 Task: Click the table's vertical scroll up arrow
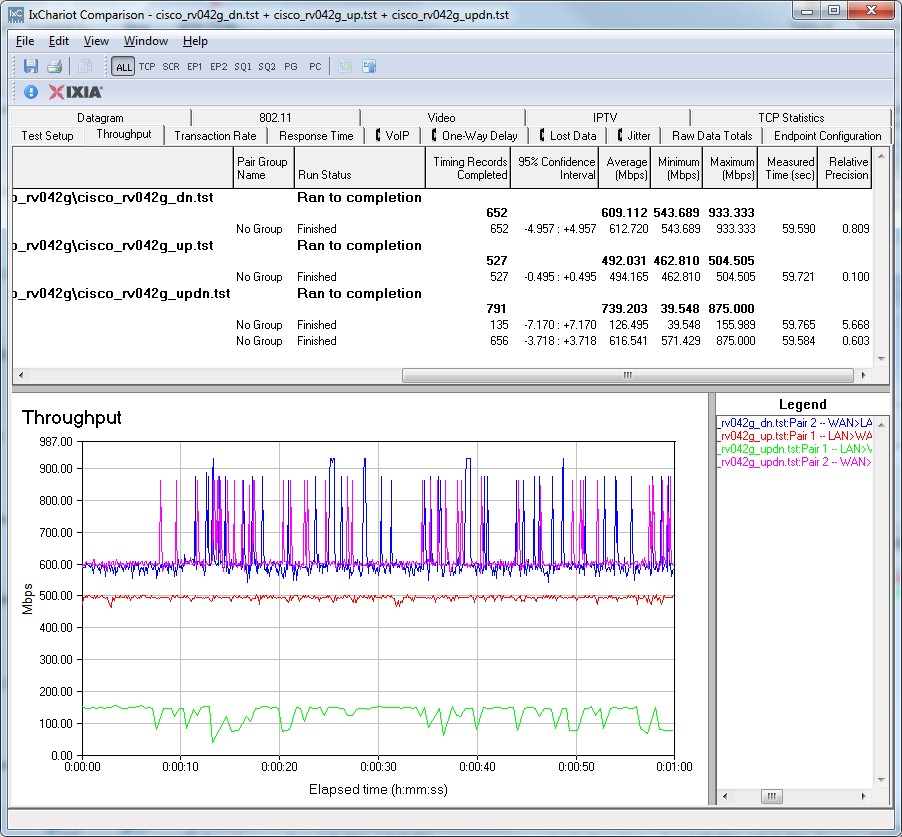click(x=881, y=156)
